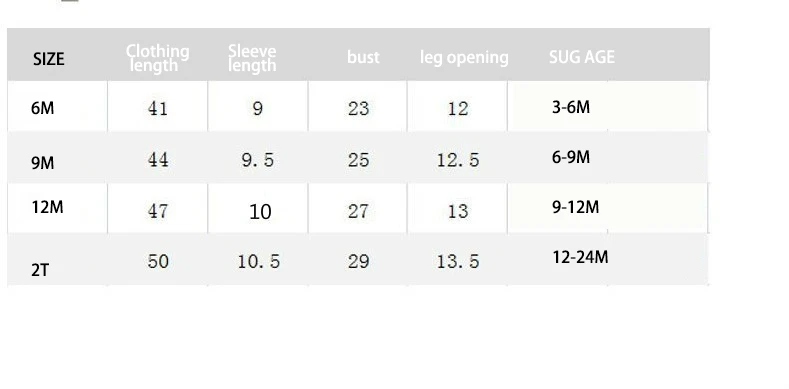Click the SIZE column header
789x389 pixels.
[49, 59]
